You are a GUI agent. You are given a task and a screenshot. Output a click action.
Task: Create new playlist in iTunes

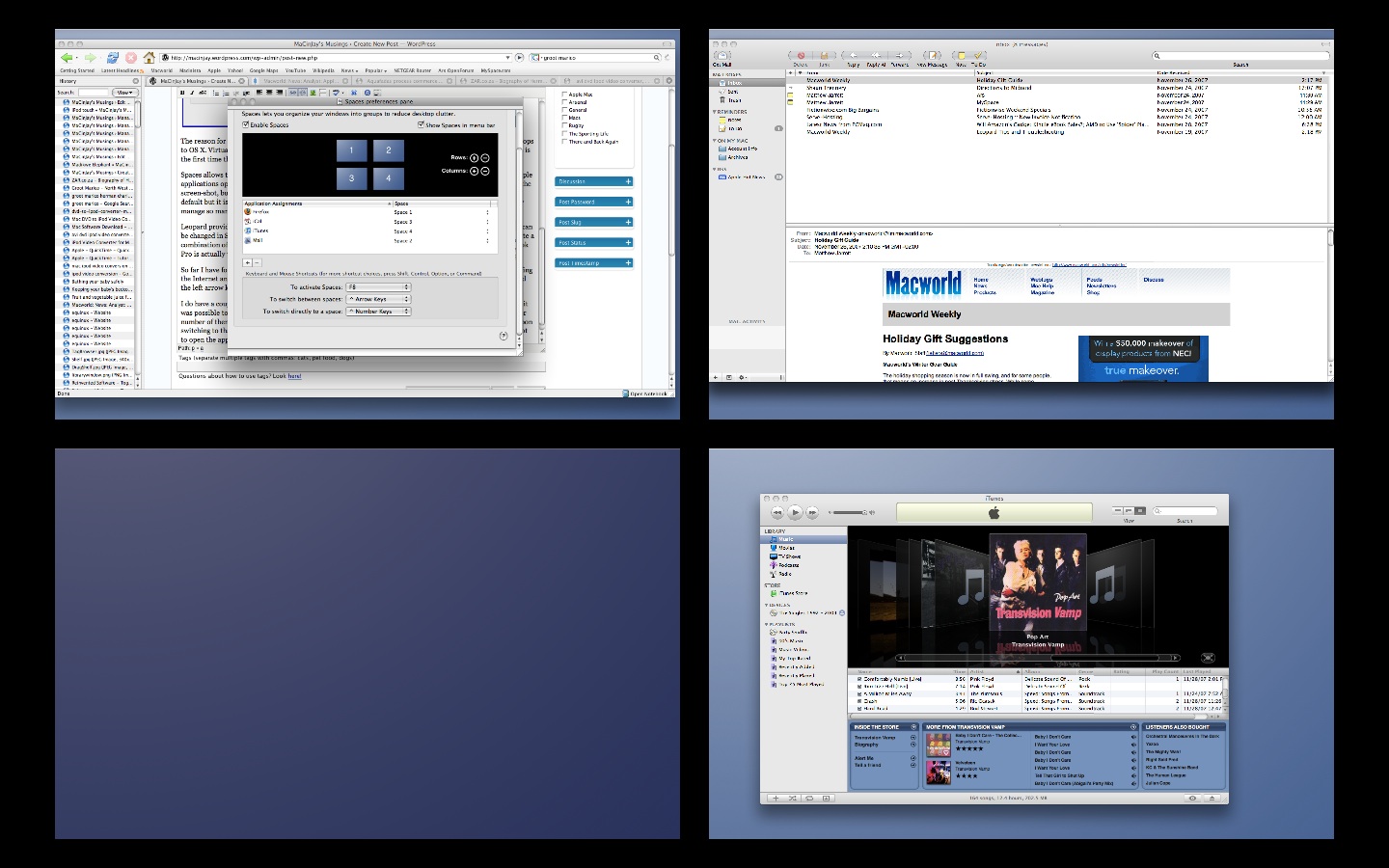[775, 799]
